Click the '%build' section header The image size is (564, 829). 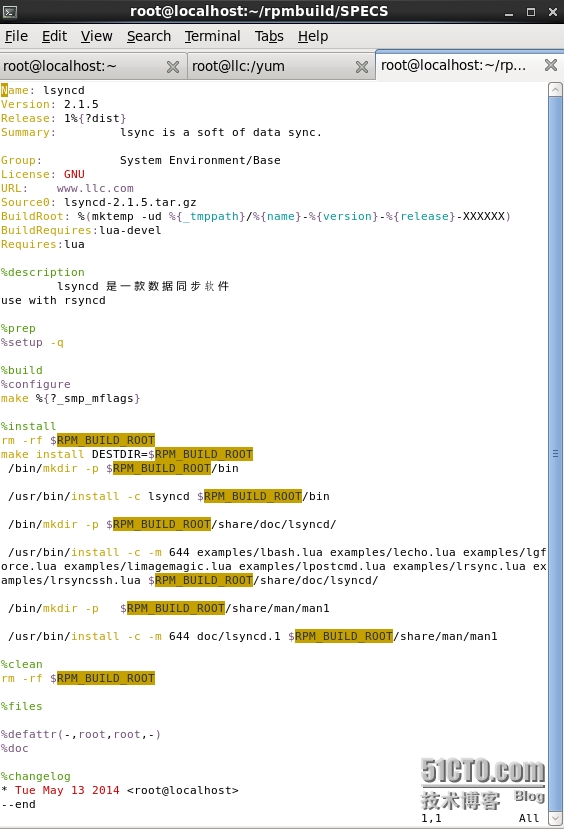(x=22, y=370)
